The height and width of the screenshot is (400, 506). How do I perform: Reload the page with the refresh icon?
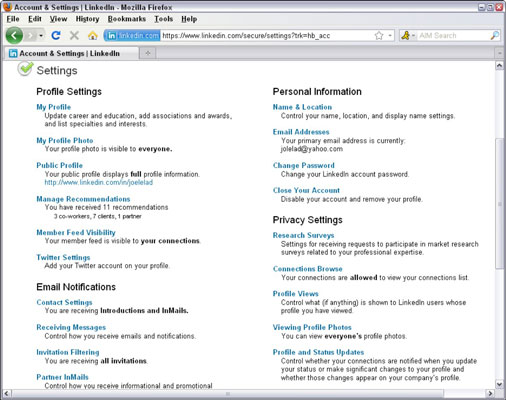(56, 35)
